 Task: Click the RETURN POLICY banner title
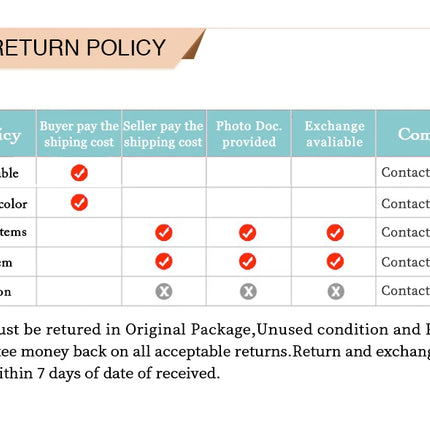81,47
